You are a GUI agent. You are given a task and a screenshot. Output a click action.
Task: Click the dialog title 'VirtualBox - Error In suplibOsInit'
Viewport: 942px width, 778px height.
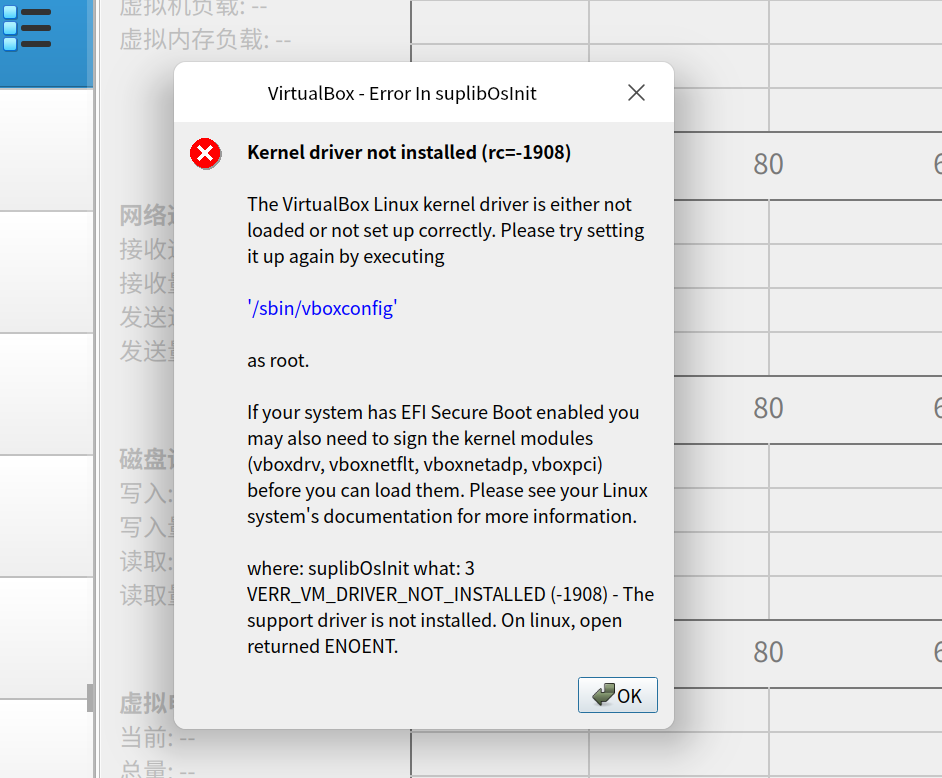point(402,93)
